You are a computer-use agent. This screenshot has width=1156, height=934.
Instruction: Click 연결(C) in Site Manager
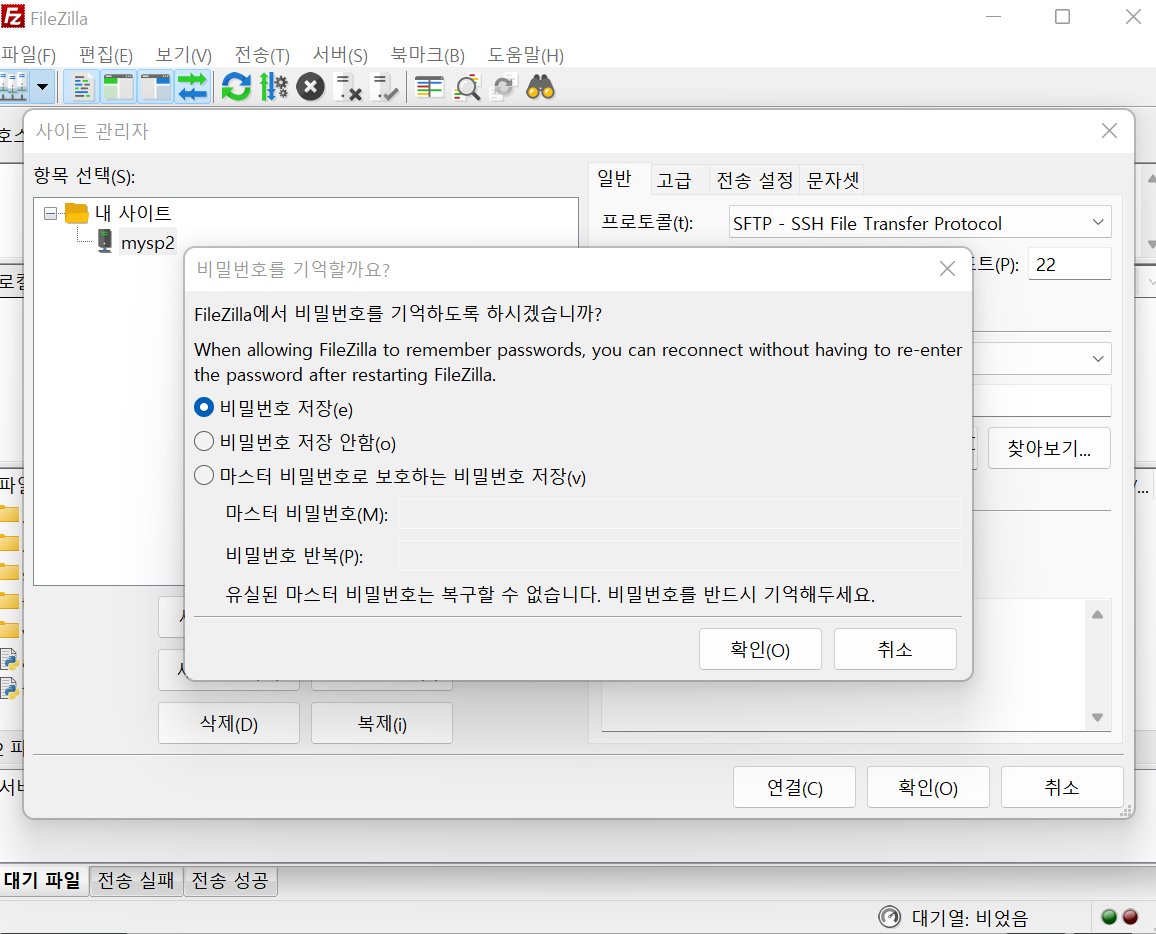pos(794,787)
